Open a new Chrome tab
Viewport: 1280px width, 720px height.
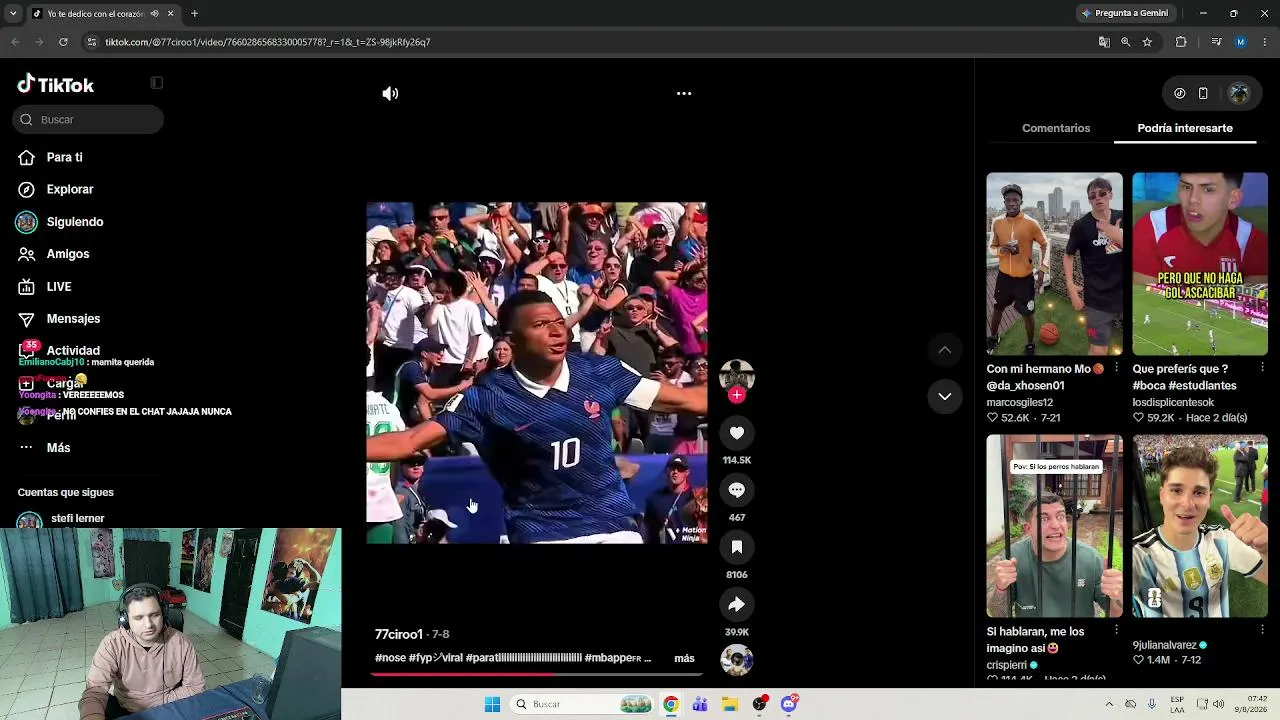[194, 14]
